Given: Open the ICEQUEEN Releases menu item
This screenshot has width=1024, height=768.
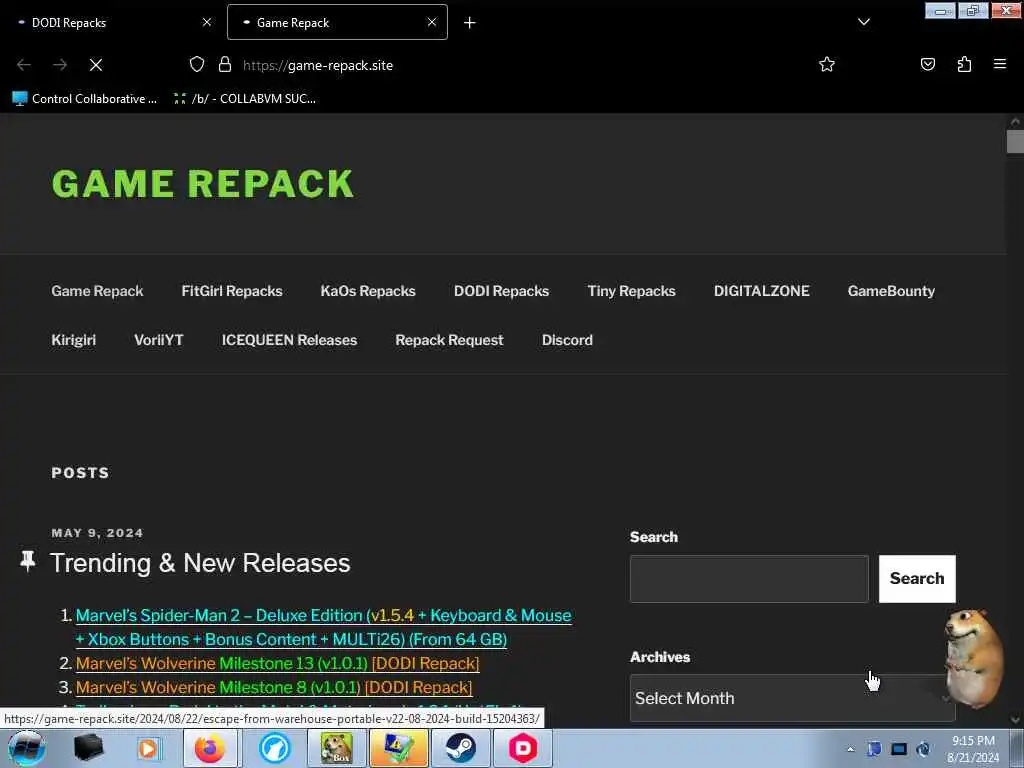Looking at the screenshot, I should 289,340.
